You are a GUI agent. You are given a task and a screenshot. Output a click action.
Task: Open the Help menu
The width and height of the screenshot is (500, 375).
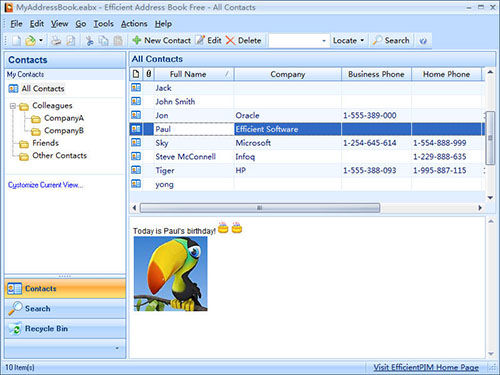163,24
